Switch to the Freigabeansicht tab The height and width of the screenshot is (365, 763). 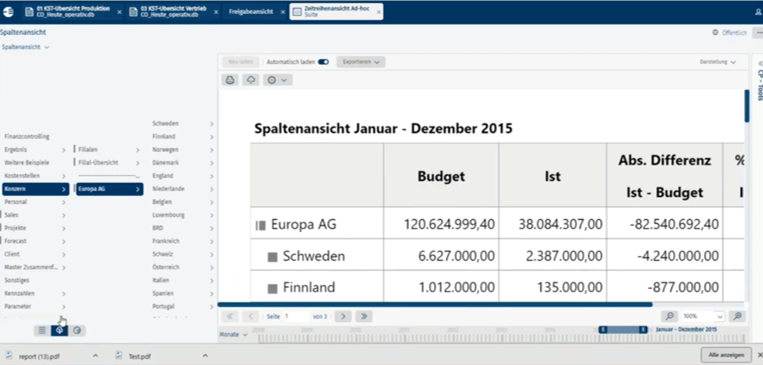point(251,12)
